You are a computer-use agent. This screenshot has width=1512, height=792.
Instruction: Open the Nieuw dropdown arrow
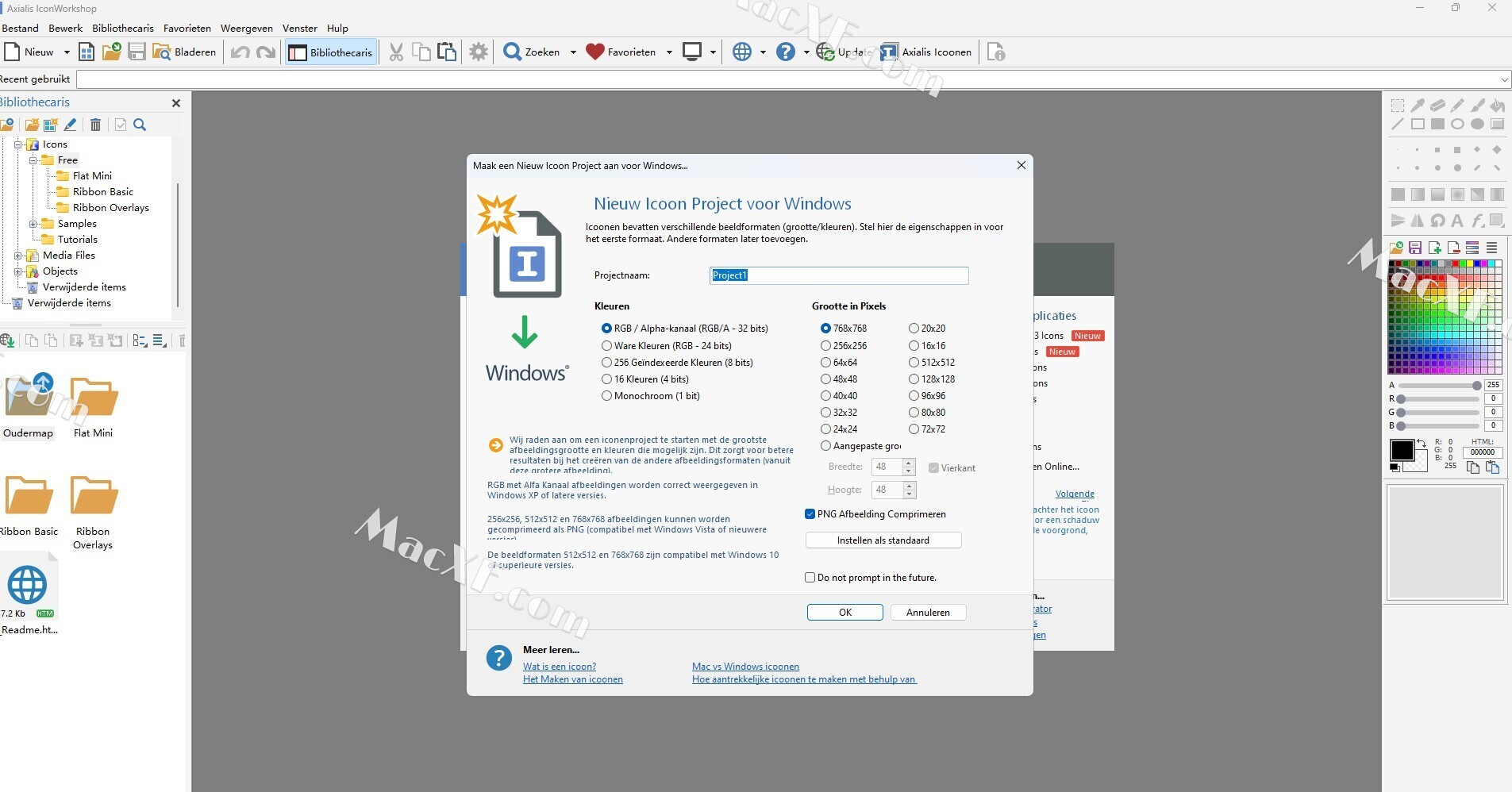point(67,52)
